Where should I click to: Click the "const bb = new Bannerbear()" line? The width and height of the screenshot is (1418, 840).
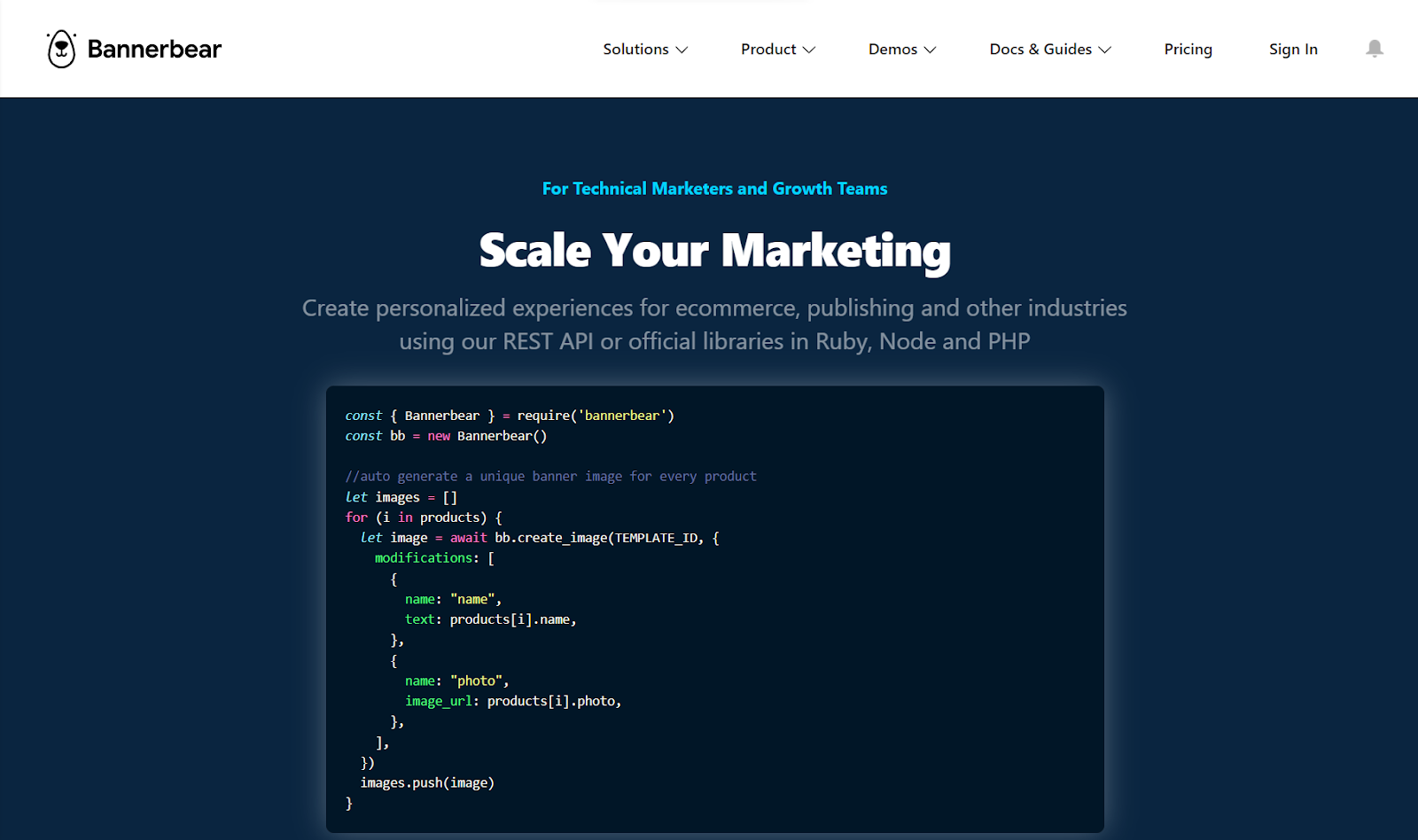pos(446,436)
